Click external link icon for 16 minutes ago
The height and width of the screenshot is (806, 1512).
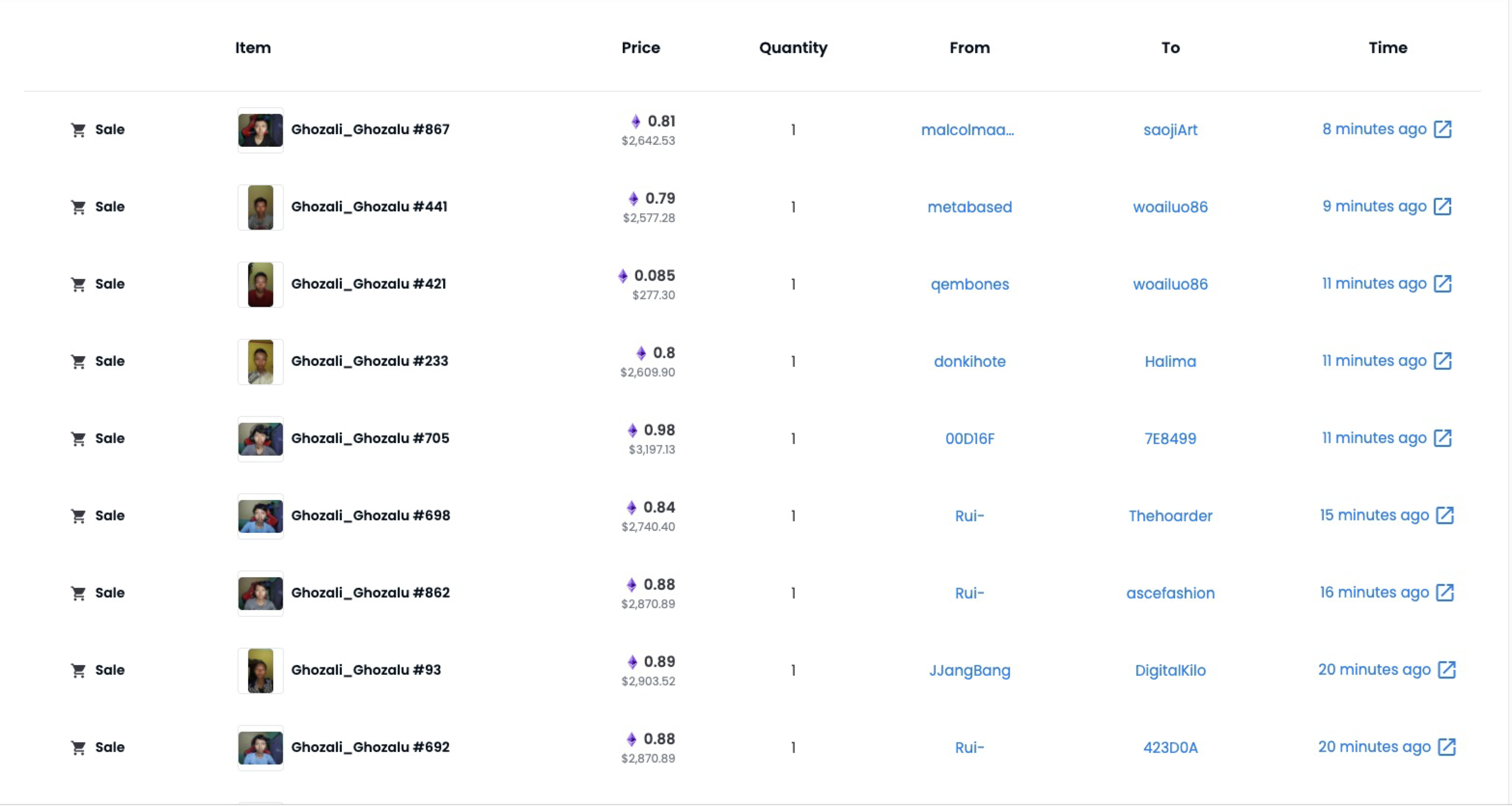pyautogui.click(x=1444, y=593)
